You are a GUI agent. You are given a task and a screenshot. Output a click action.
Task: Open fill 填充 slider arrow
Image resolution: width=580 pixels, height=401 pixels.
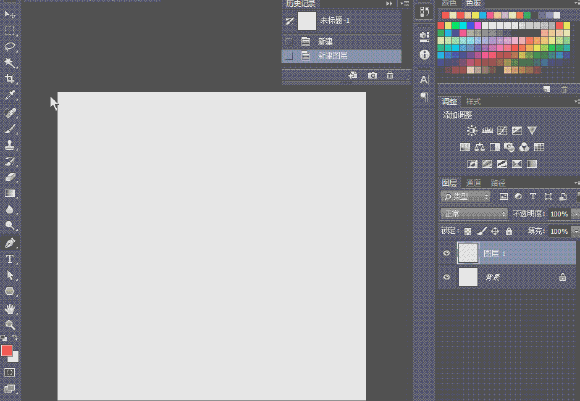point(575,232)
